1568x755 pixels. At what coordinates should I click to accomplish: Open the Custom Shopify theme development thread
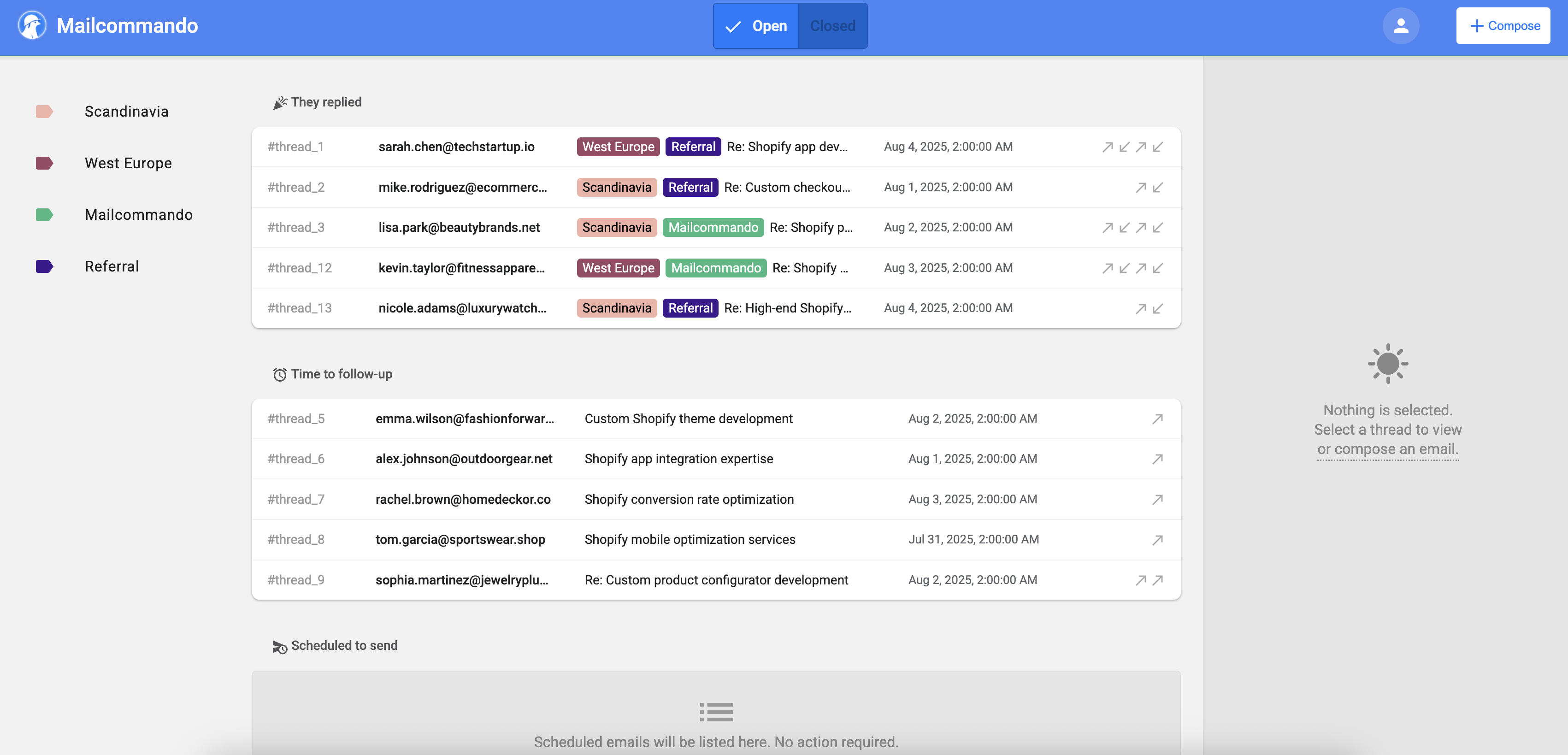coord(716,419)
